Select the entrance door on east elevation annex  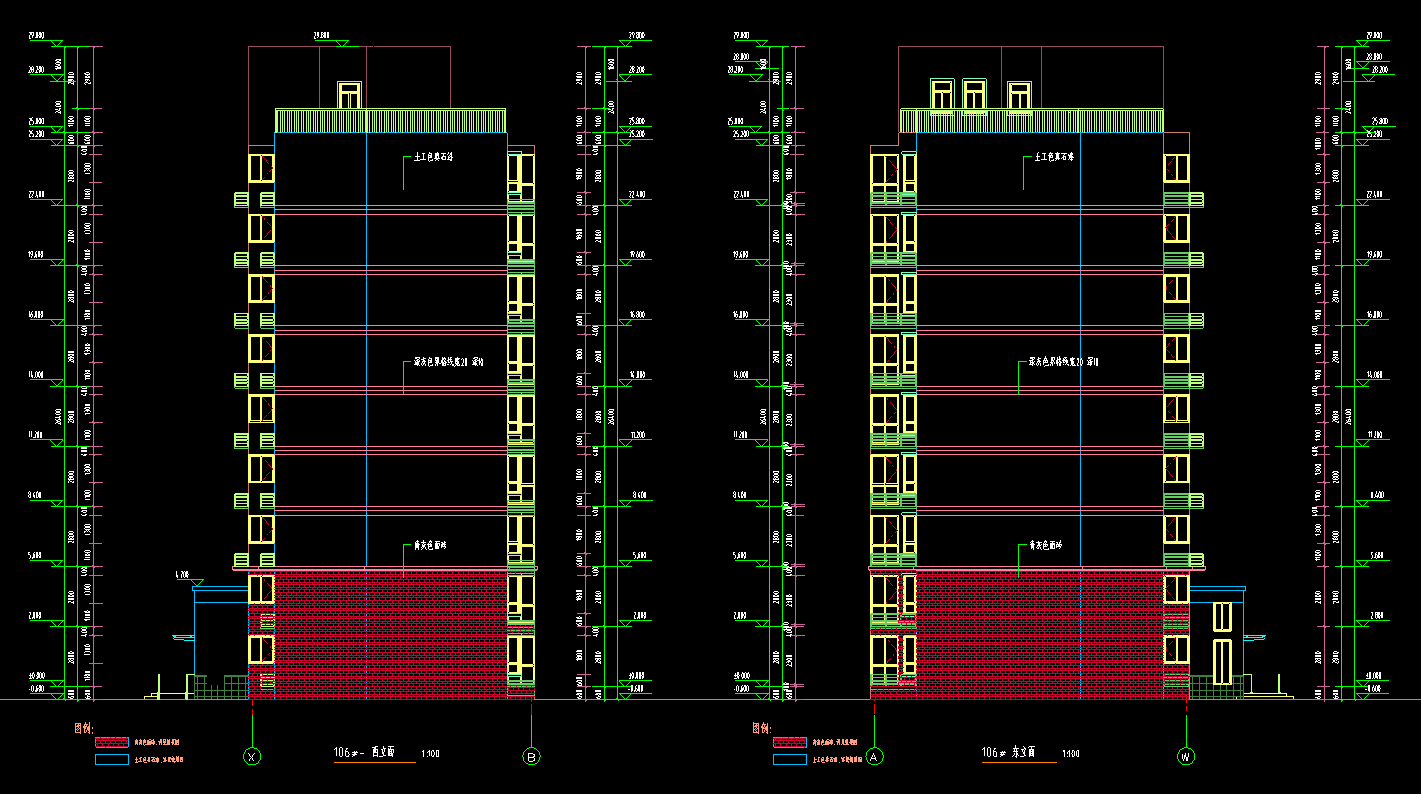(x=1222, y=662)
